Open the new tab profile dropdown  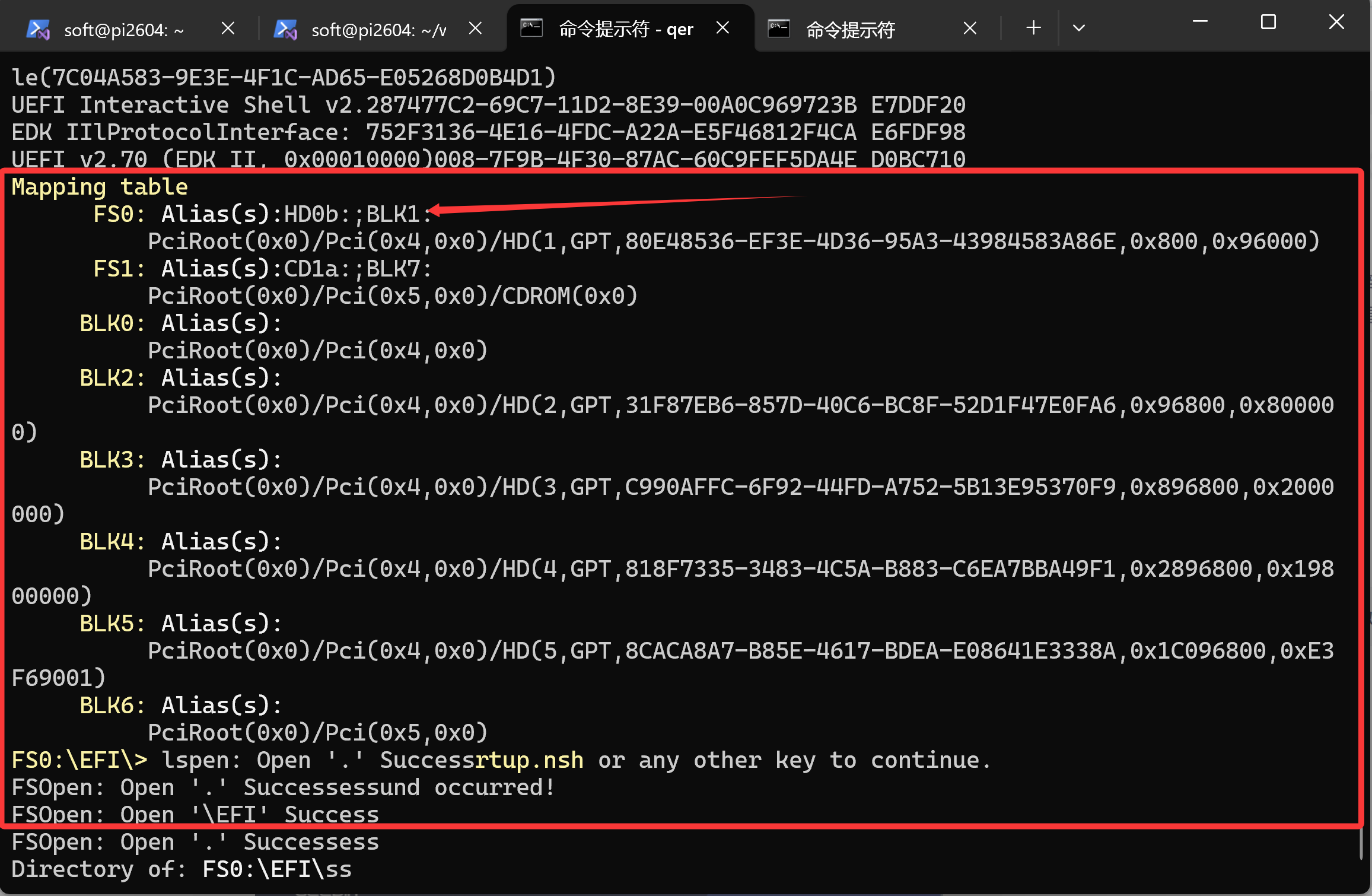coord(1079,28)
